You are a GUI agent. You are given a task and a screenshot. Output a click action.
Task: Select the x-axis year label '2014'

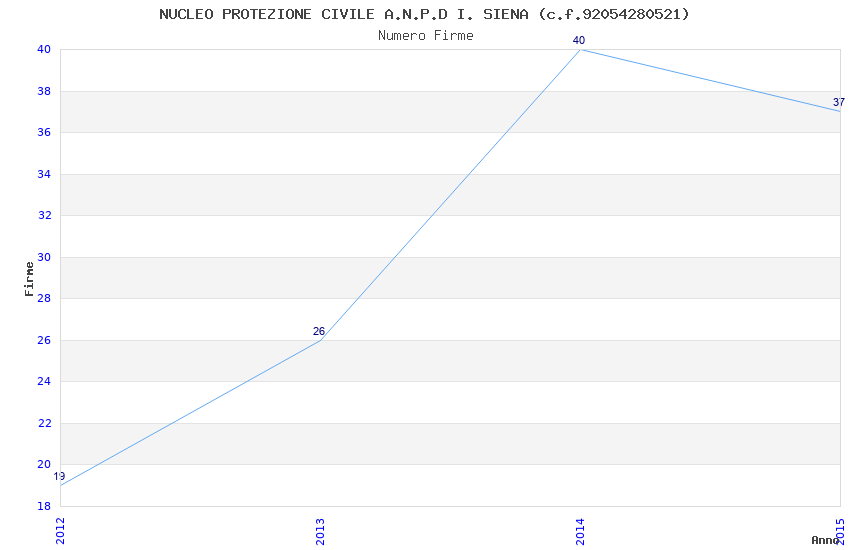pyautogui.click(x=580, y=532)
